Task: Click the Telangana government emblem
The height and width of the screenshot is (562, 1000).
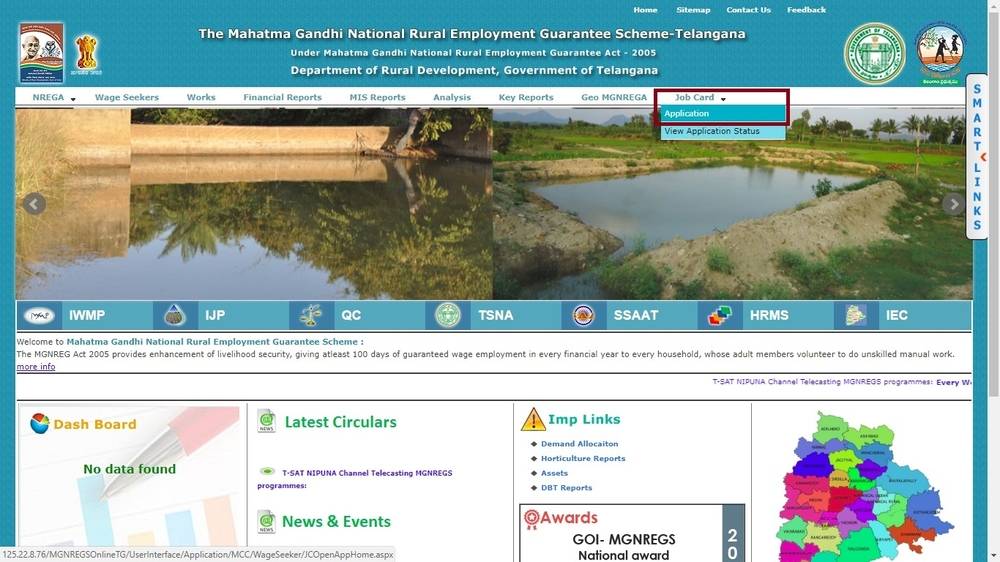Action: click(875, 53)
